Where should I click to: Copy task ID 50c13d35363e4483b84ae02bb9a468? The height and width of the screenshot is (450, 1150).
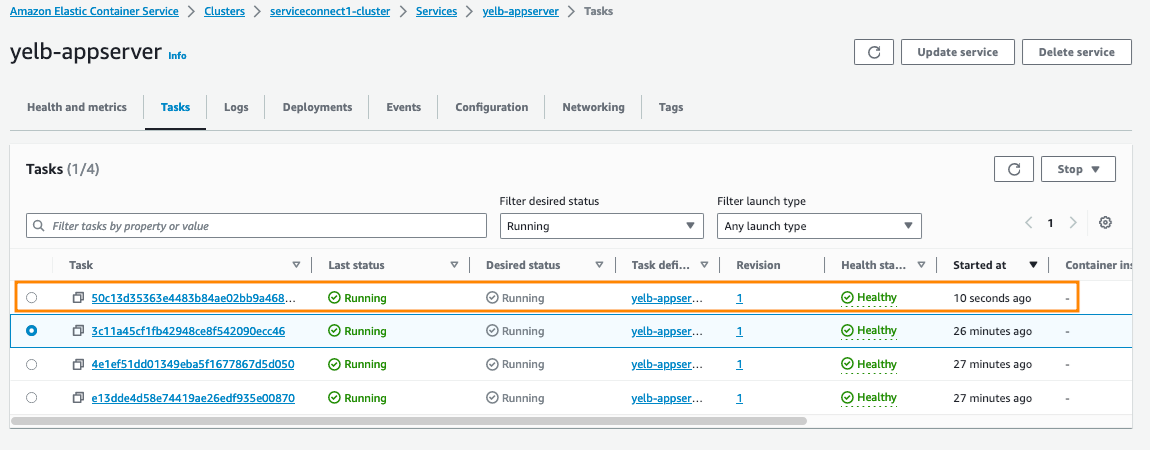click(x=78, y=298)
